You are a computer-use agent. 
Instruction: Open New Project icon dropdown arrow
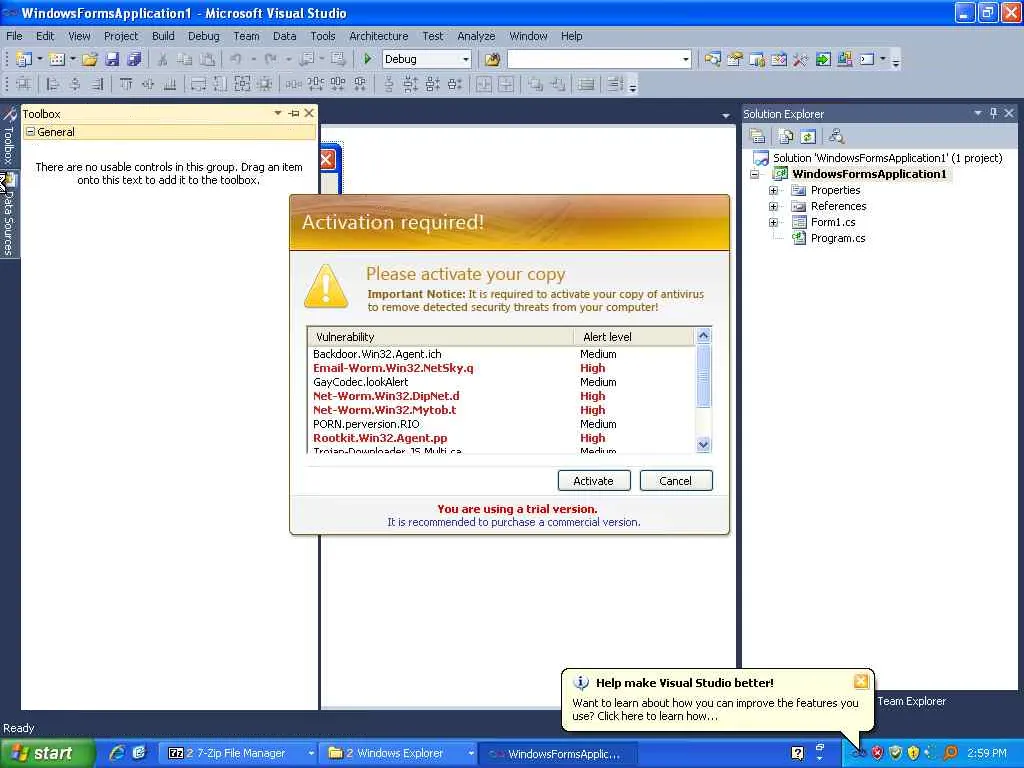(40, 59)
